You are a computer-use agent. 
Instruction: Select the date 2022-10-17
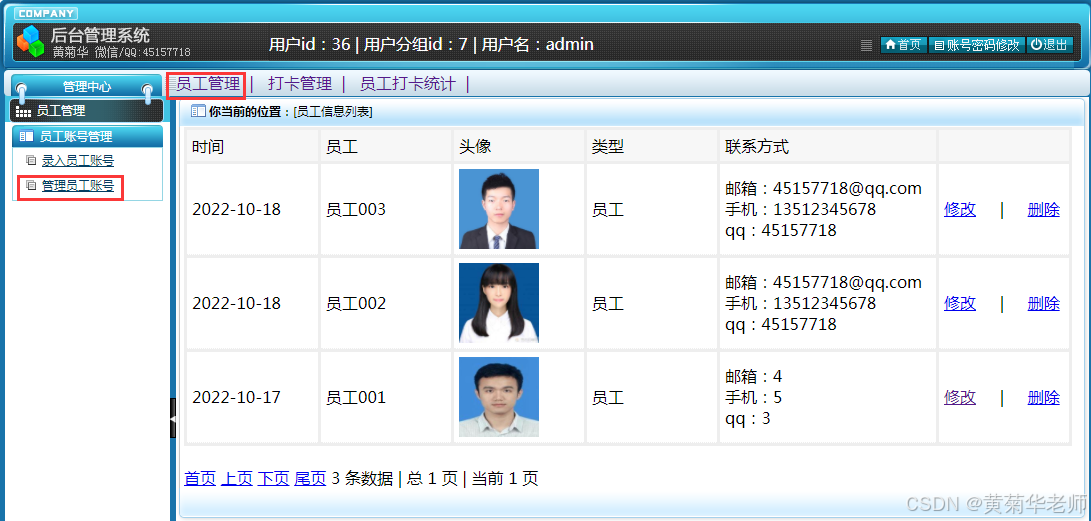click(237, 397)
